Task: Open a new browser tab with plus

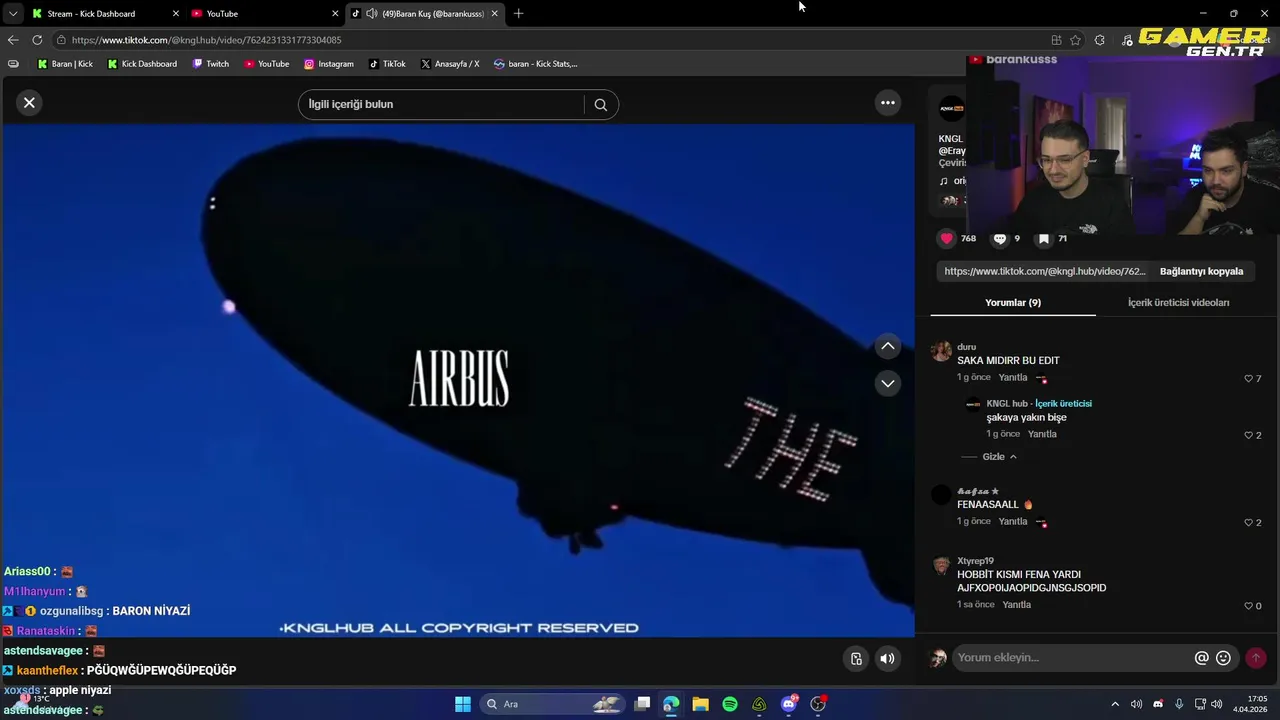Action: pyautogui.click(x=518, y=13)
